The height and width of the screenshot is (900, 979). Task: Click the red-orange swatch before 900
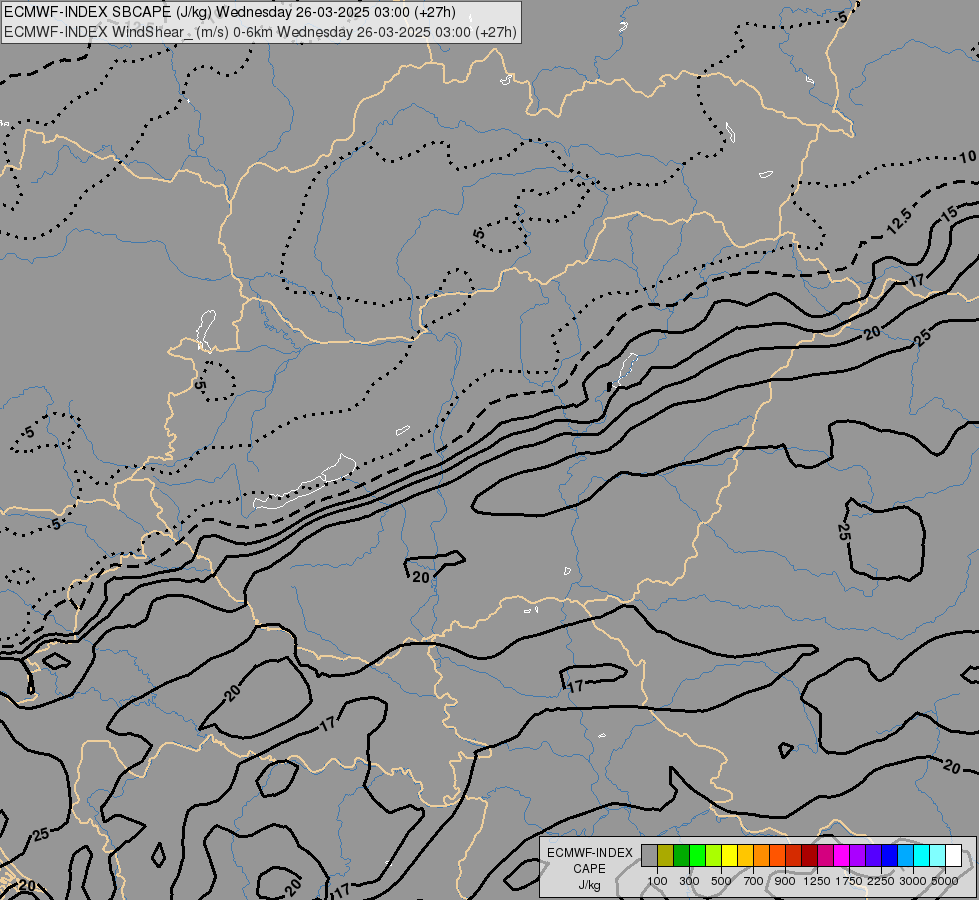(x=777, y=855)
